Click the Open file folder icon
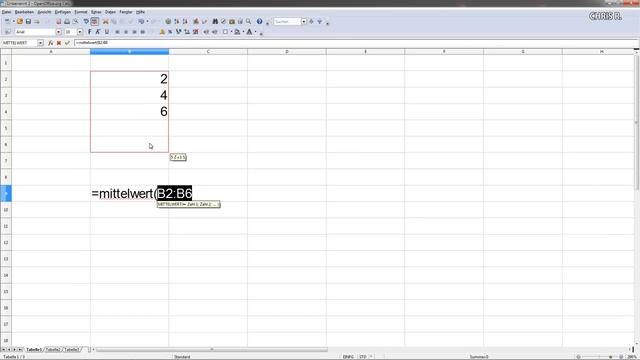This screenshot has height=360, width=640. tap(20, 21)
